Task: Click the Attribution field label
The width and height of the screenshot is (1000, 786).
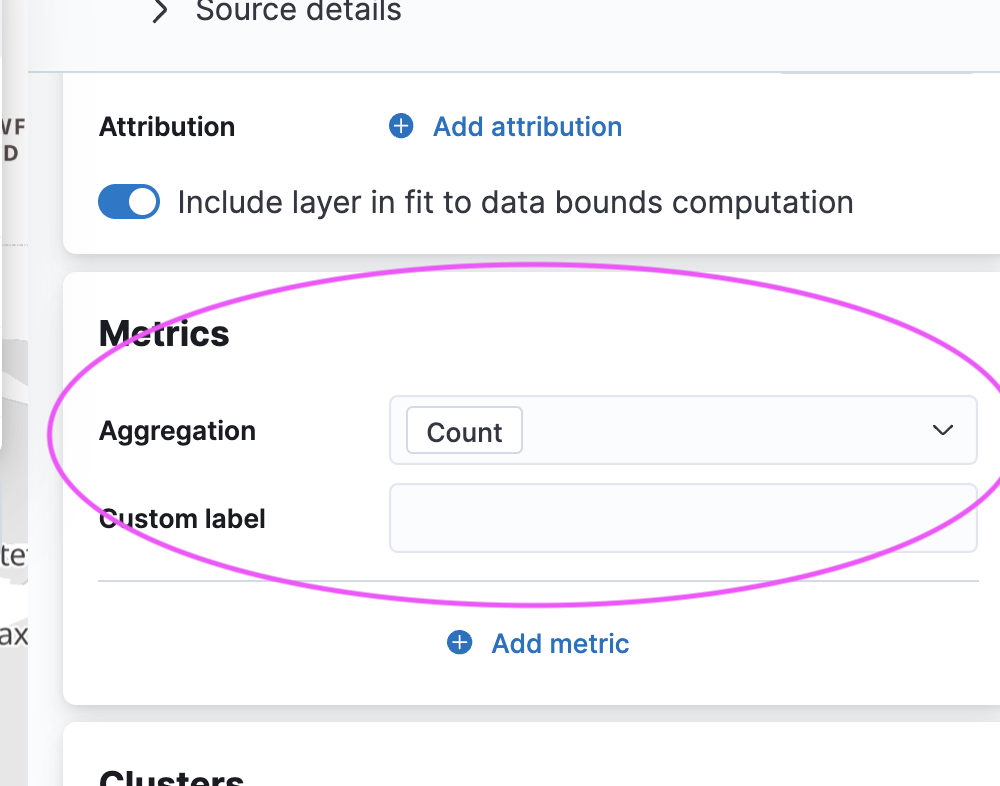Action: (167, 127)
